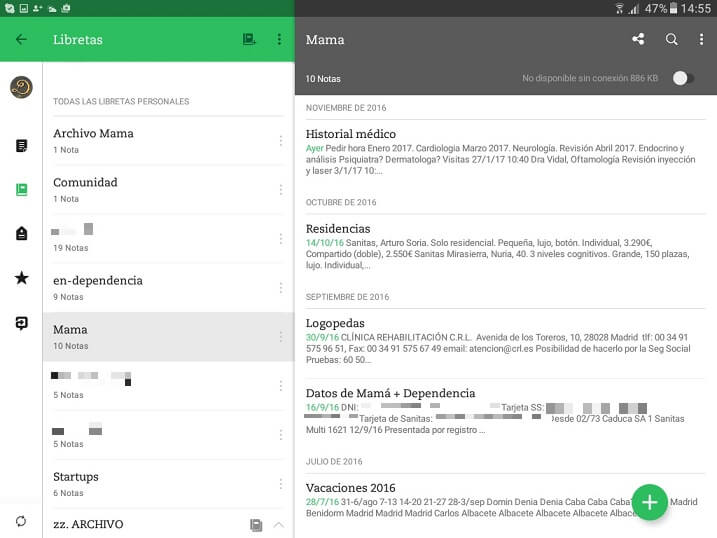
Task: Open options for Startups notebook
Action: click(x=280, y=484)
